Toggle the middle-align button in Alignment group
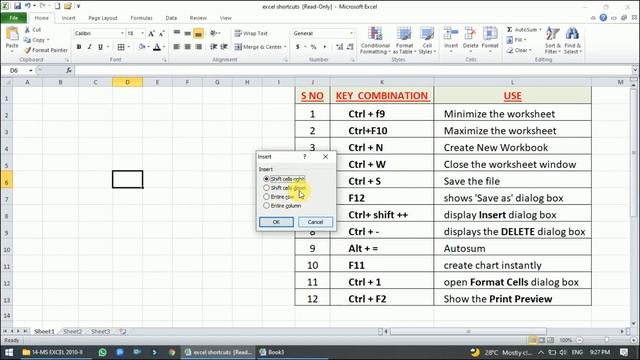This screenshot has width=640, height=360. pos(188,33)
